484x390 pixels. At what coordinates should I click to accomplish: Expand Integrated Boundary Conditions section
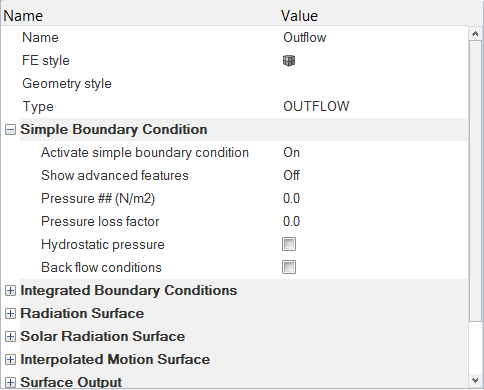click(x=10, y=291)
